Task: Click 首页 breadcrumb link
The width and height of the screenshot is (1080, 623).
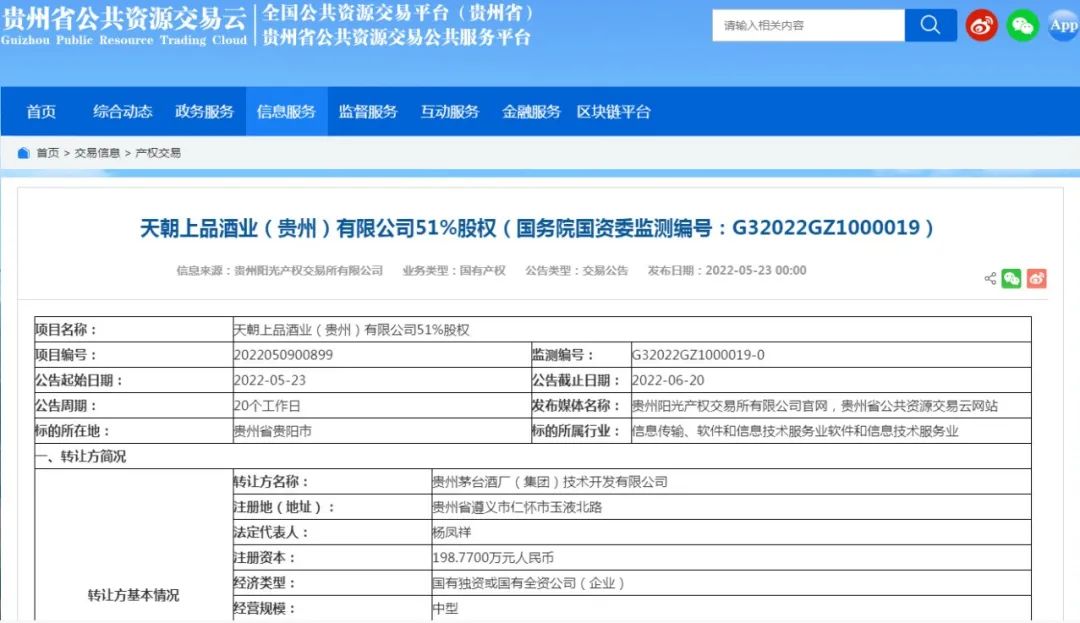Action: [x=48, y=153]
